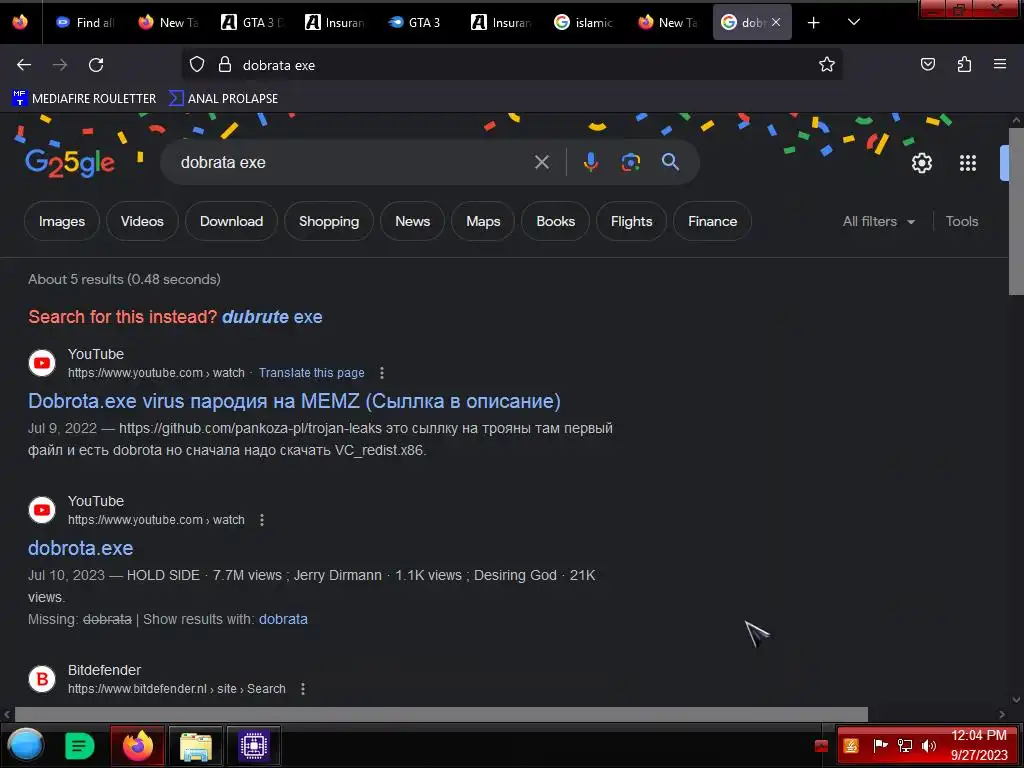This screenshot has height=768, width=1024.
Task: Open Google quick settings gear
Action: click(921, 163)
